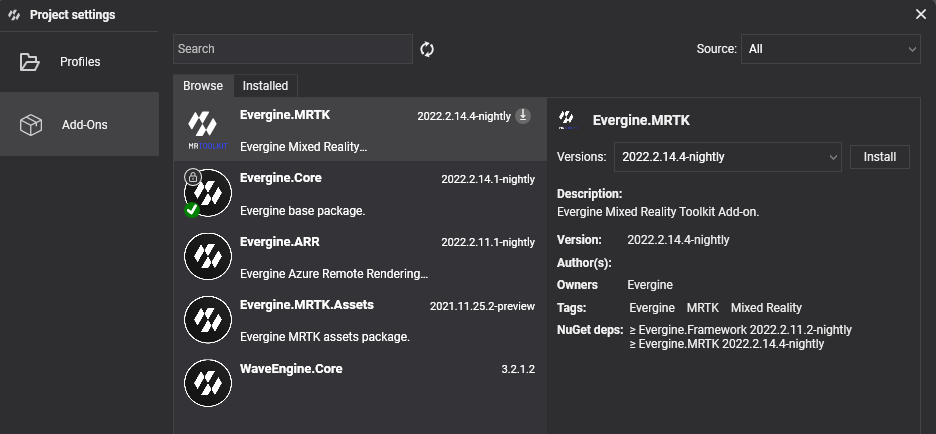This screenshot has height=434, width=936.
Task: Click the WaveEngine.Core package logo
Action: click(208, 383)
